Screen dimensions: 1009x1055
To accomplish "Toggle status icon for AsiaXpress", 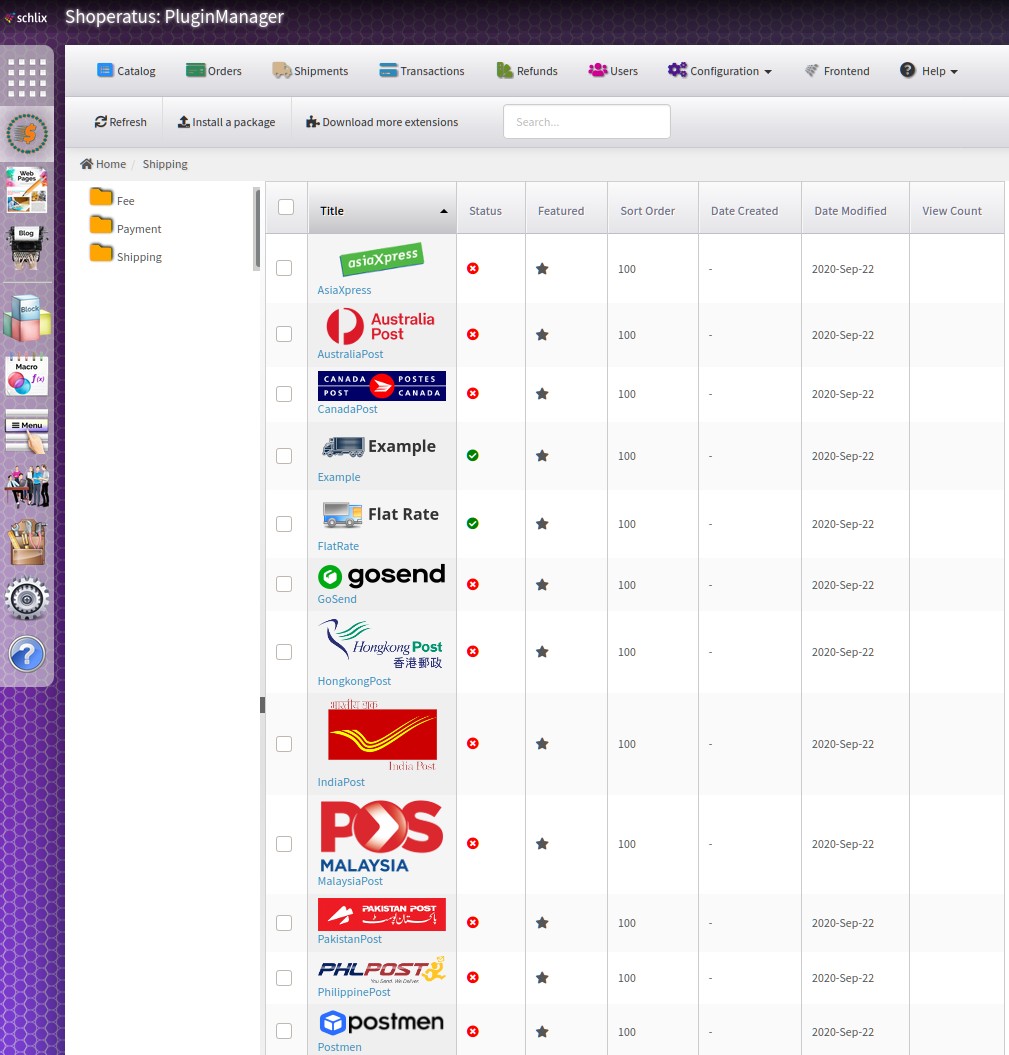I will (x=473, y=268).
